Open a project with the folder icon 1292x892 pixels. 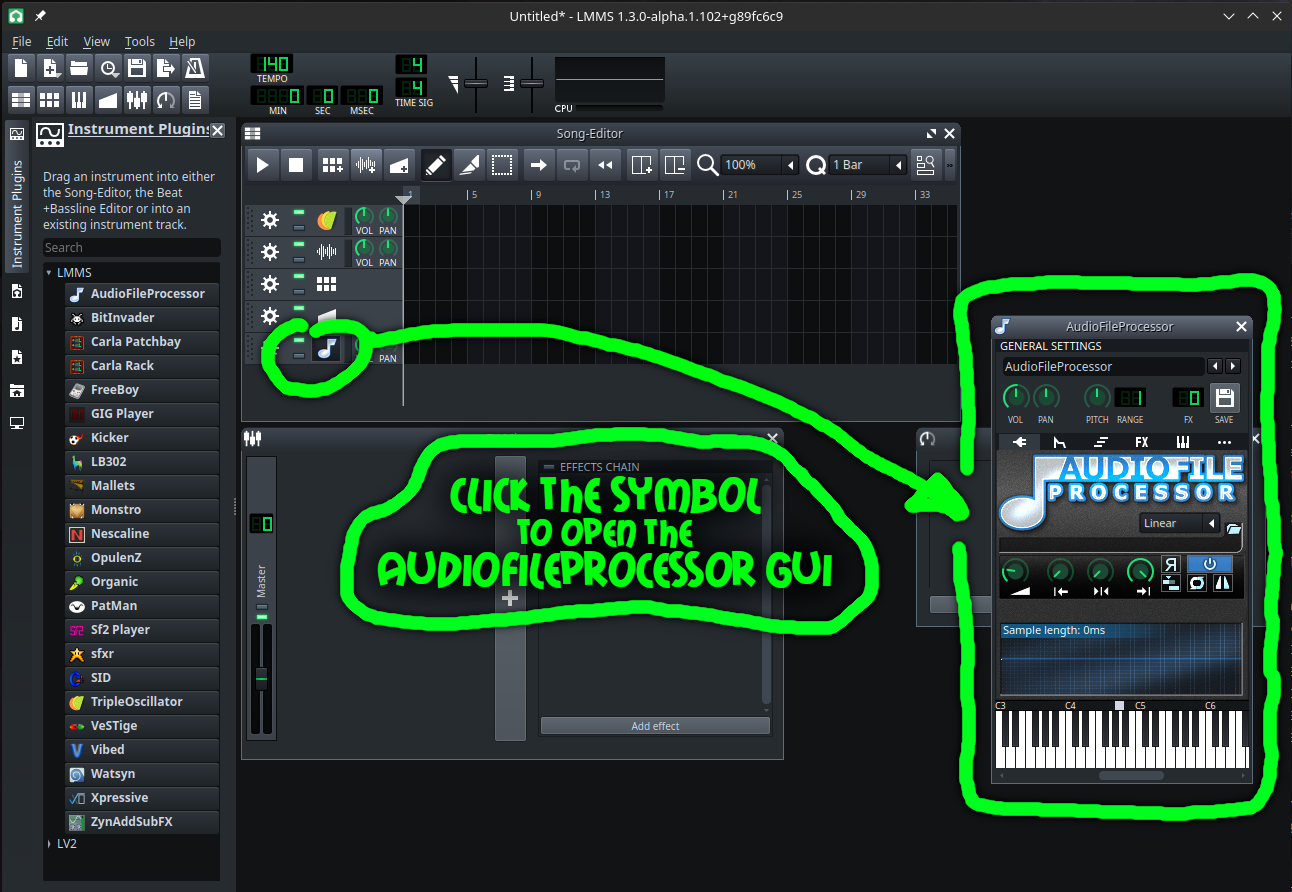tap(79, 67)
